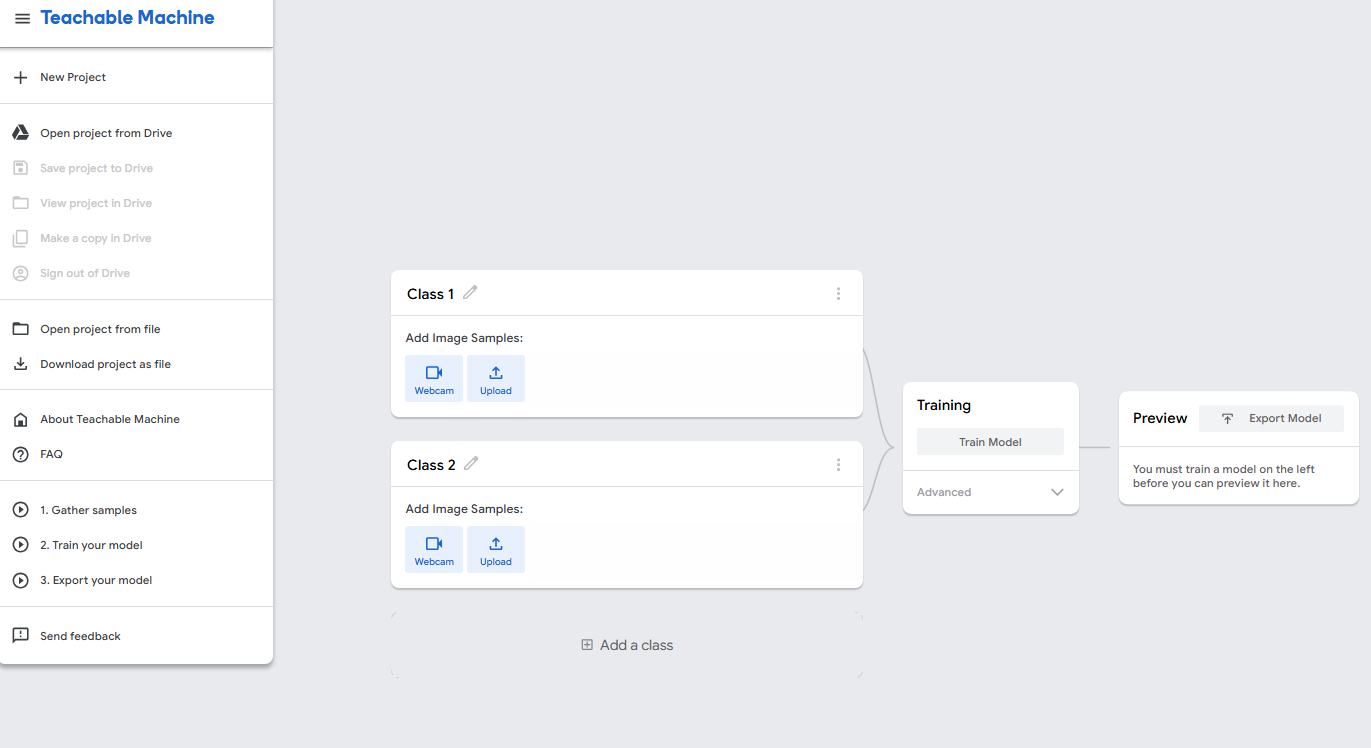Click the Train Model button
The image size is (1371, 748).
tap(990, 442)
